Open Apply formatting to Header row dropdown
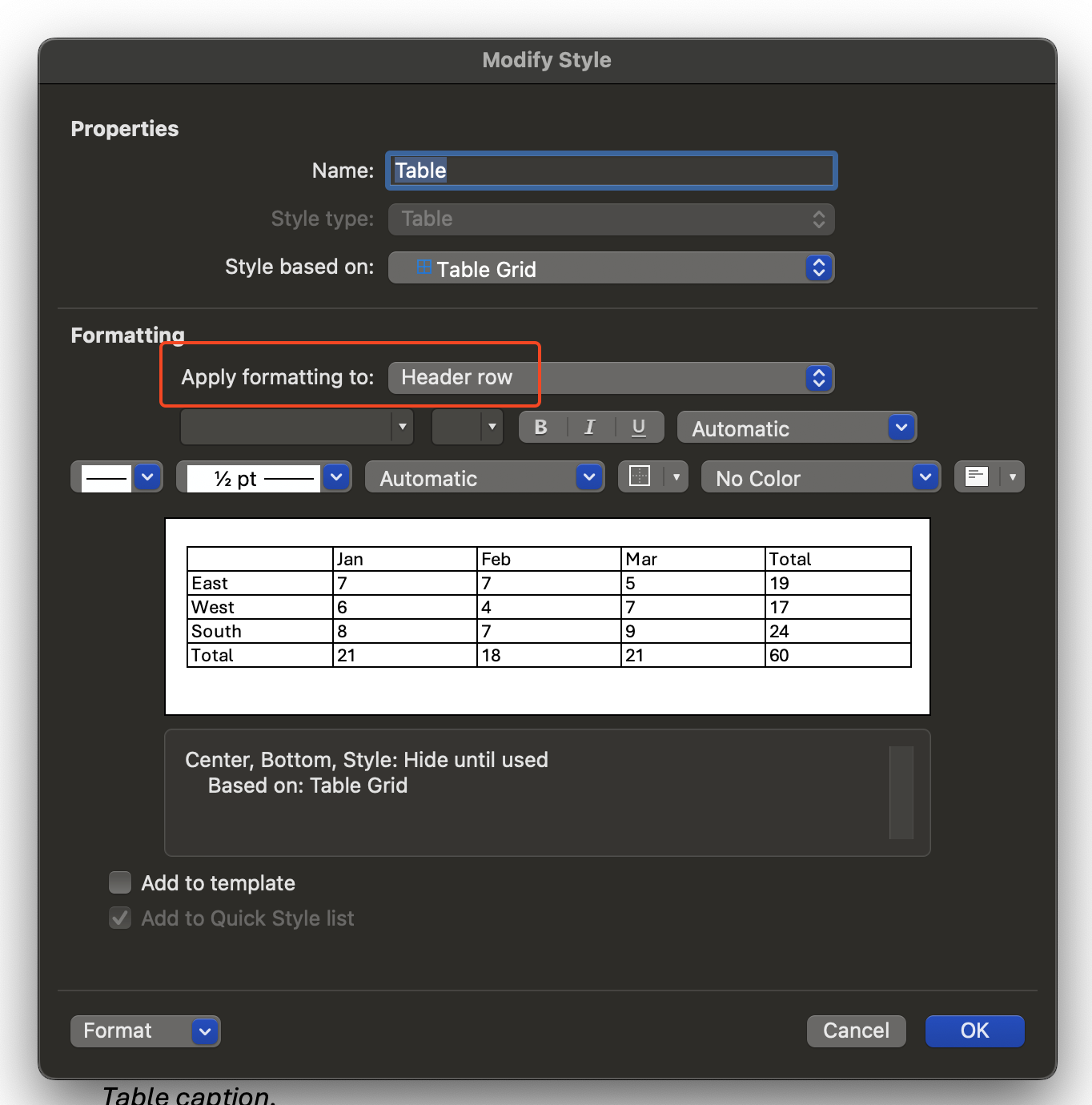The height and width of the screenshot is (1105, 1092). 610,378
